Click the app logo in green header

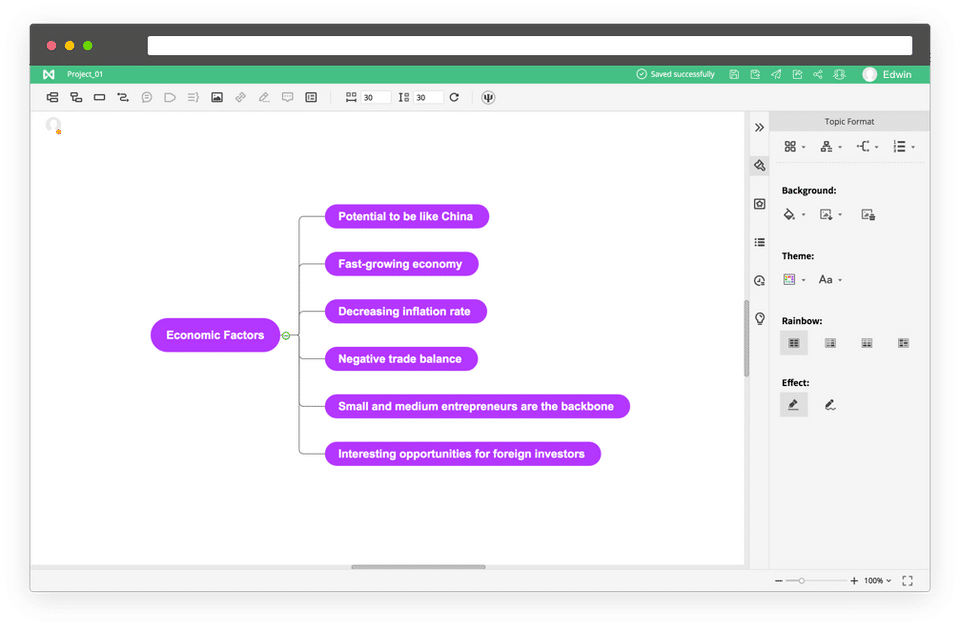coord(48,74)
